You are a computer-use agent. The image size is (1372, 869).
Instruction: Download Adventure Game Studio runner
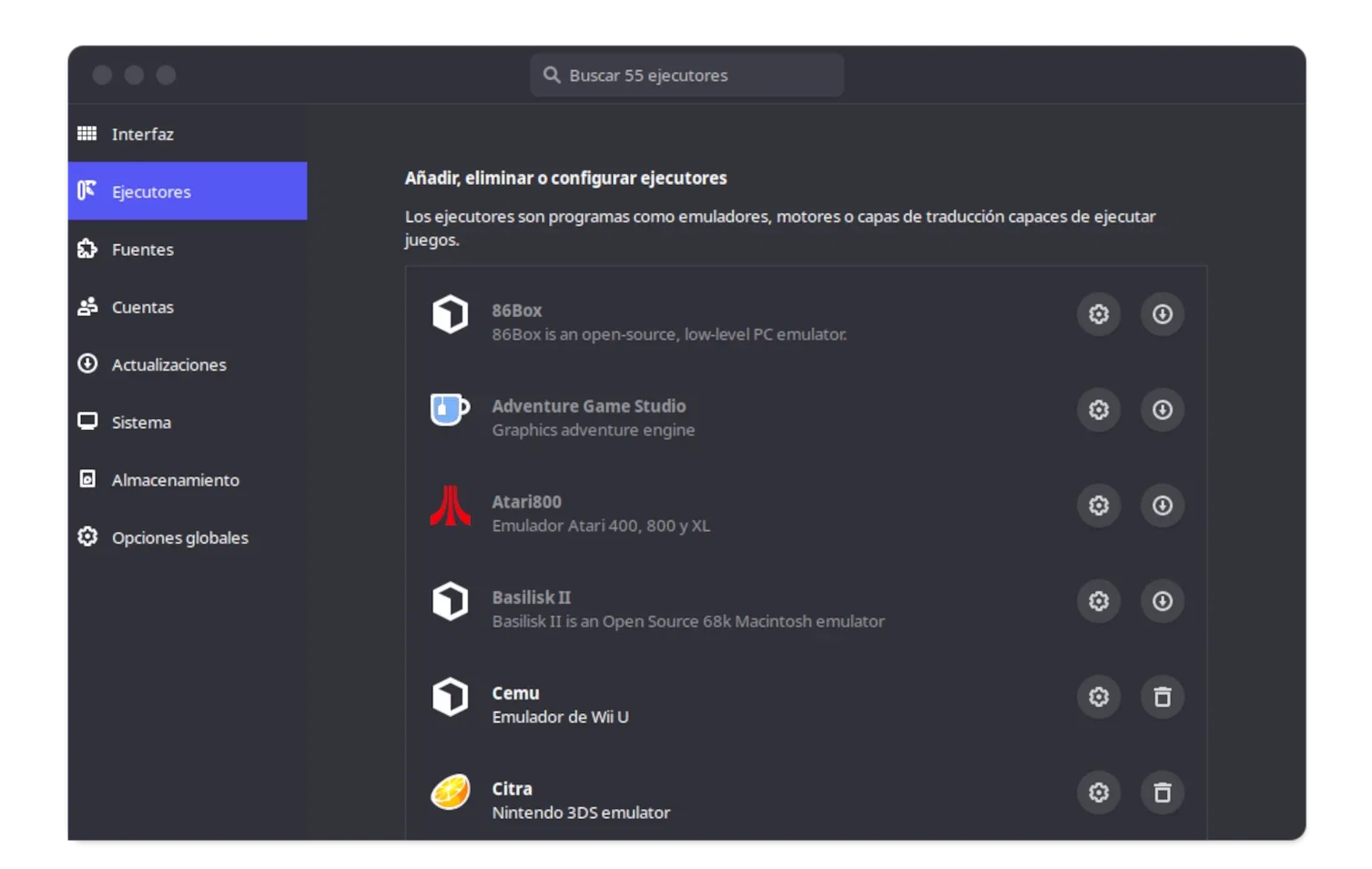coord(1163,410)
